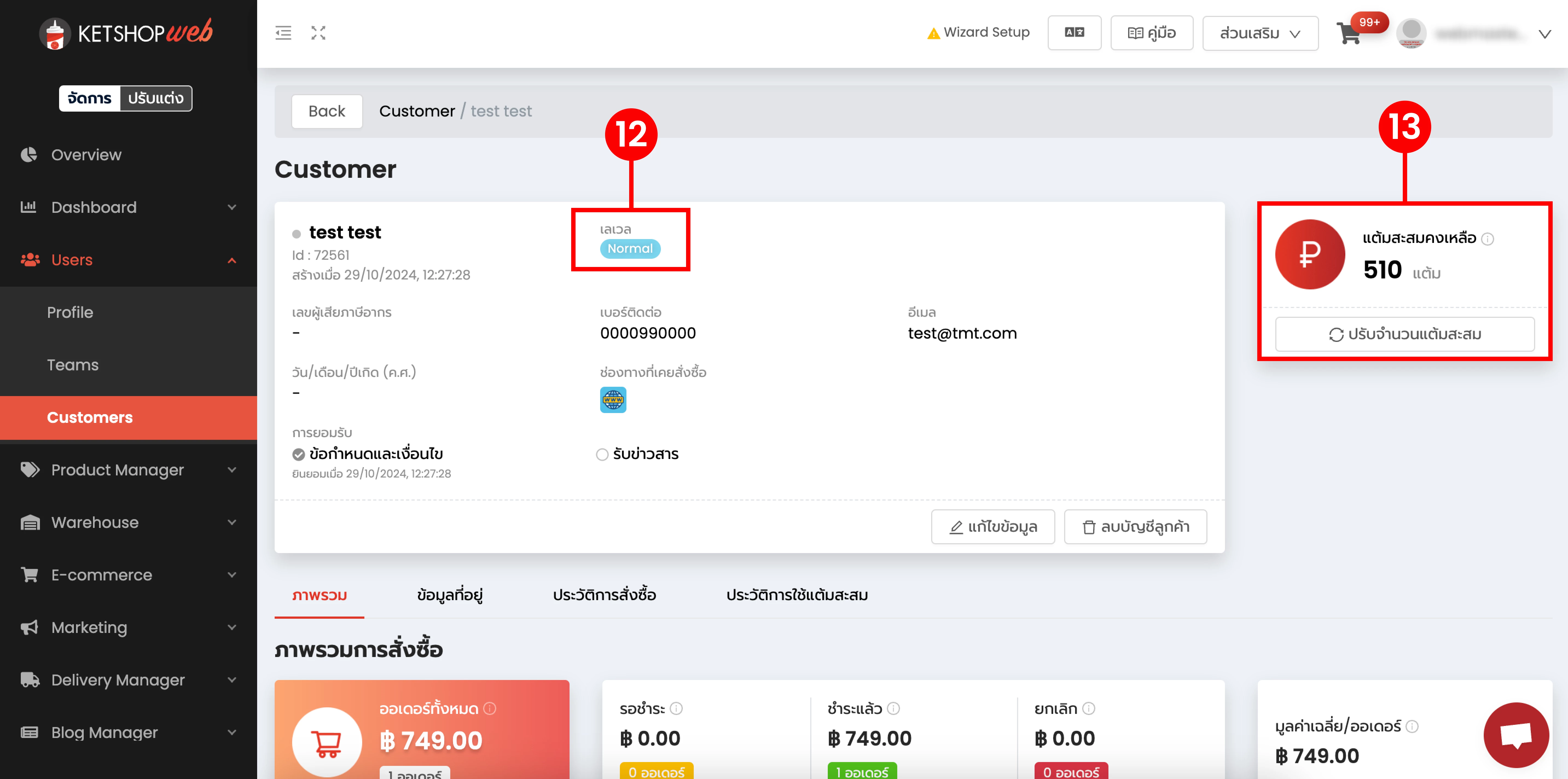Click the ลบบัญชีลูกค้า delete button
The width and height of the screenshot is (1568, 779).
(1135, 527)
